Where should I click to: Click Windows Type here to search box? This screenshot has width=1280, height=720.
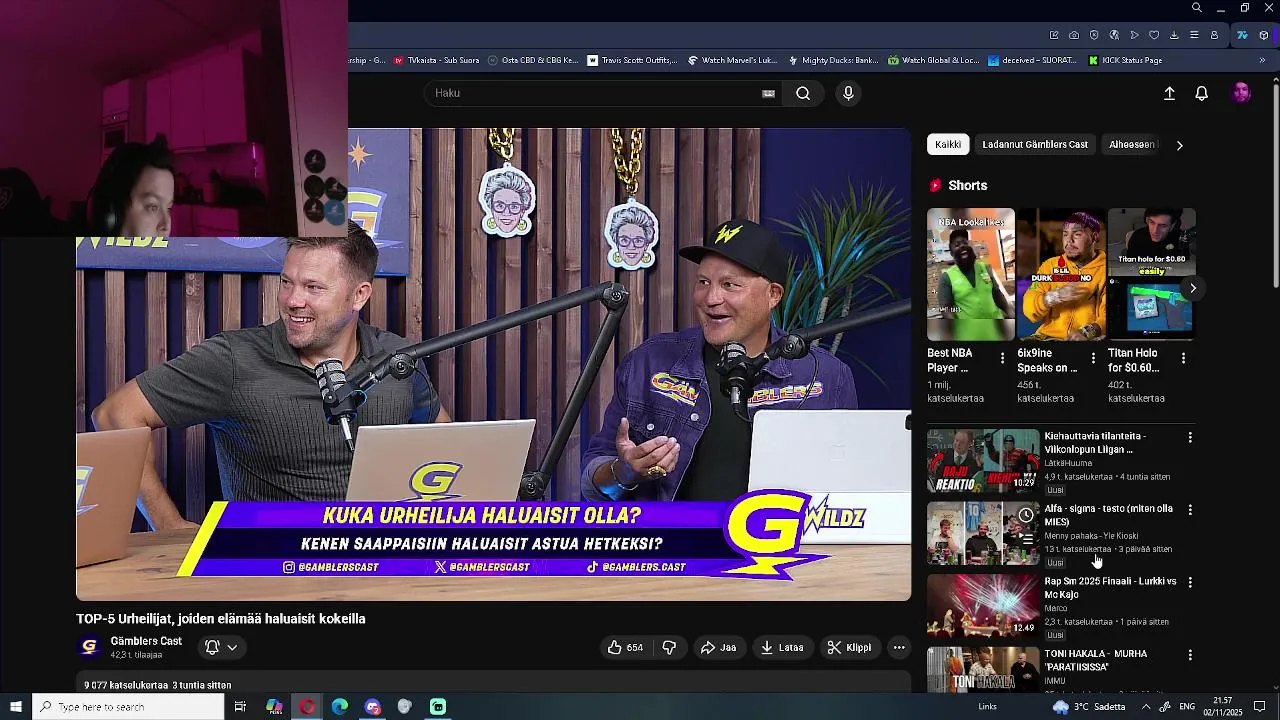(128, 707)
